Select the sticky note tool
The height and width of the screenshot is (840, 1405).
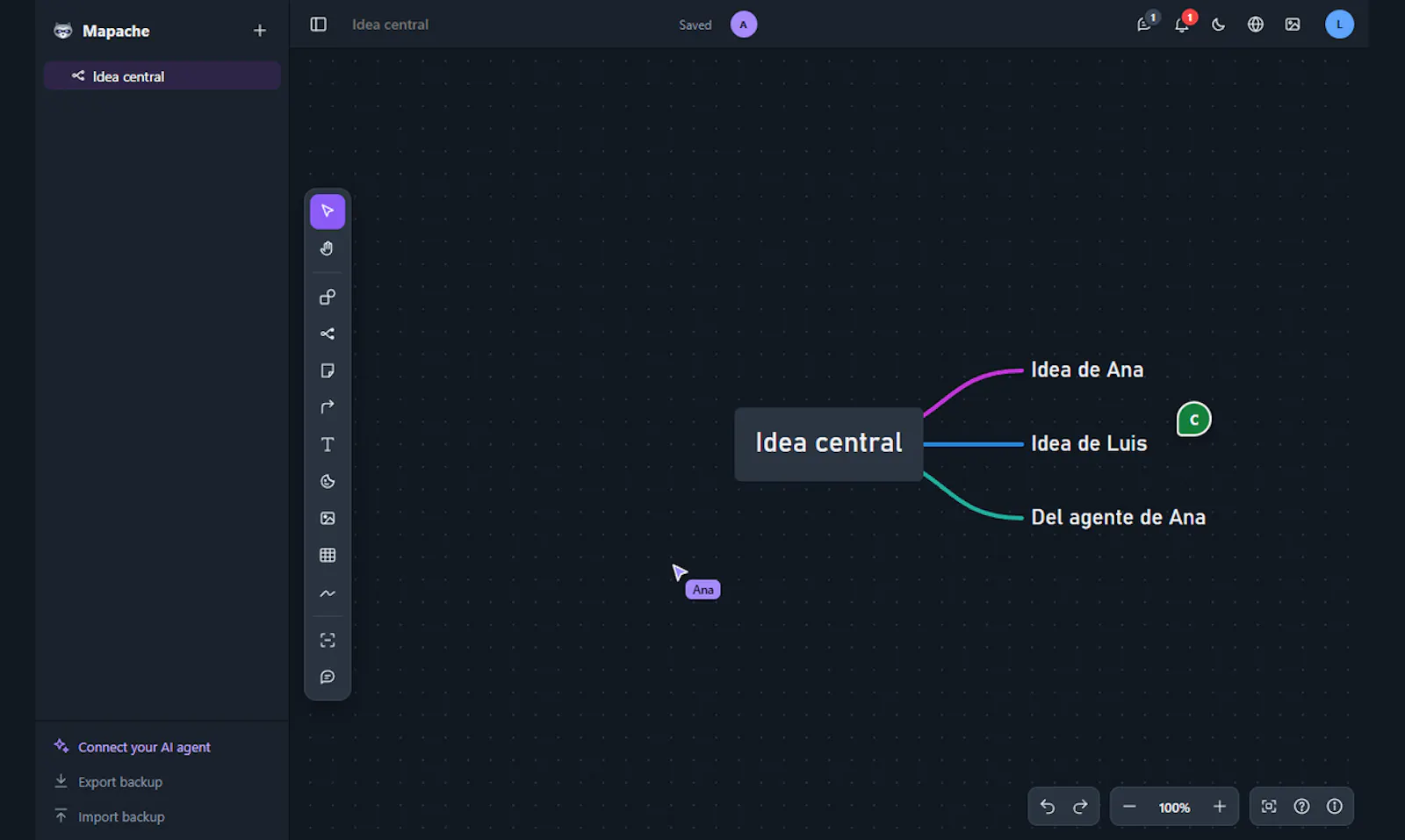pos(327,371)
